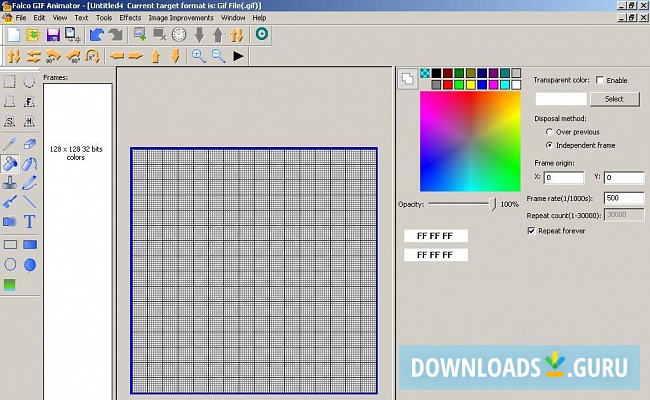Select the green gradient tool
The image size is (650, 400).
coord(10,284)
